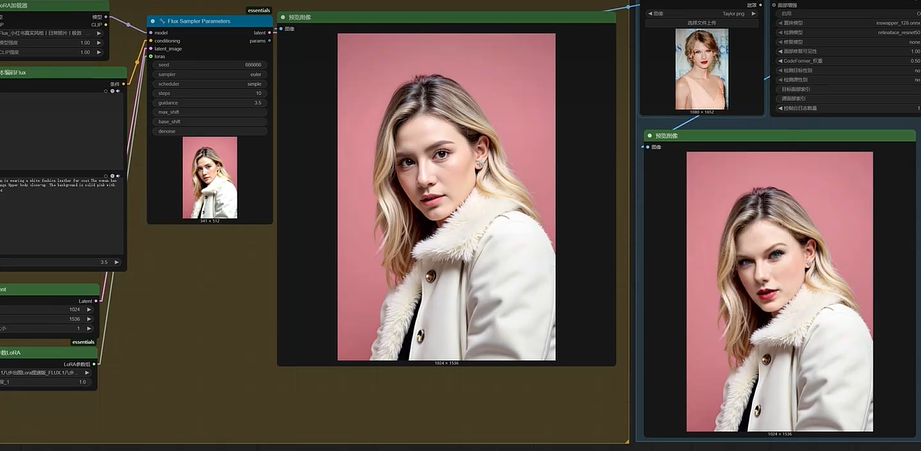Collapse the right preview image node via title dot

coord(650,136)
